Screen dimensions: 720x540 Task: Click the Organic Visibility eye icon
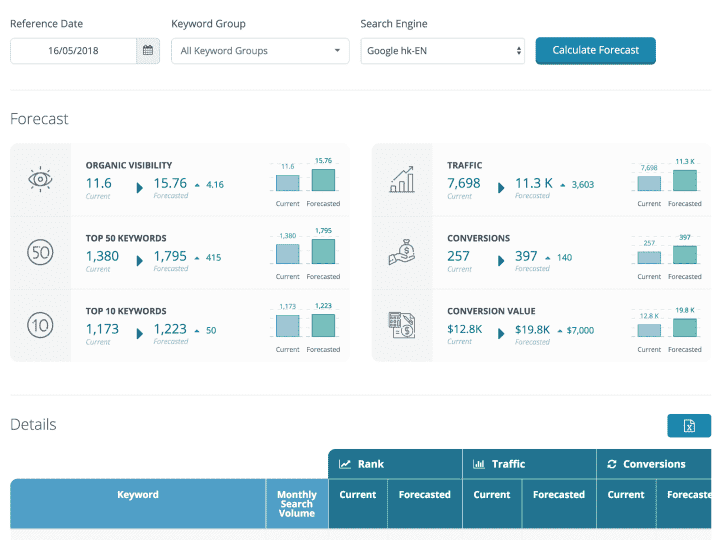pos(40,180)
